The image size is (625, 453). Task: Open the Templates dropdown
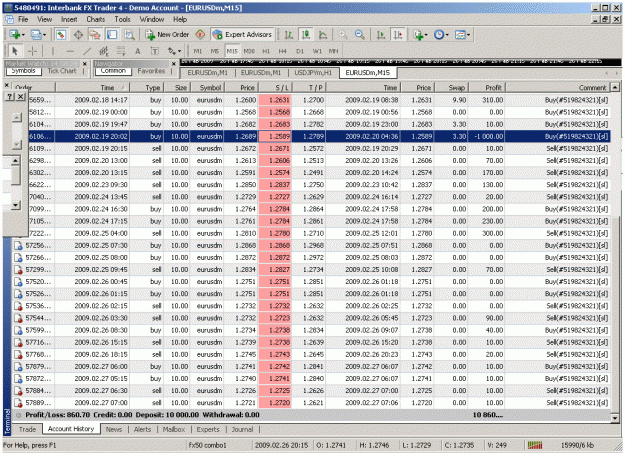click(462, 35)
